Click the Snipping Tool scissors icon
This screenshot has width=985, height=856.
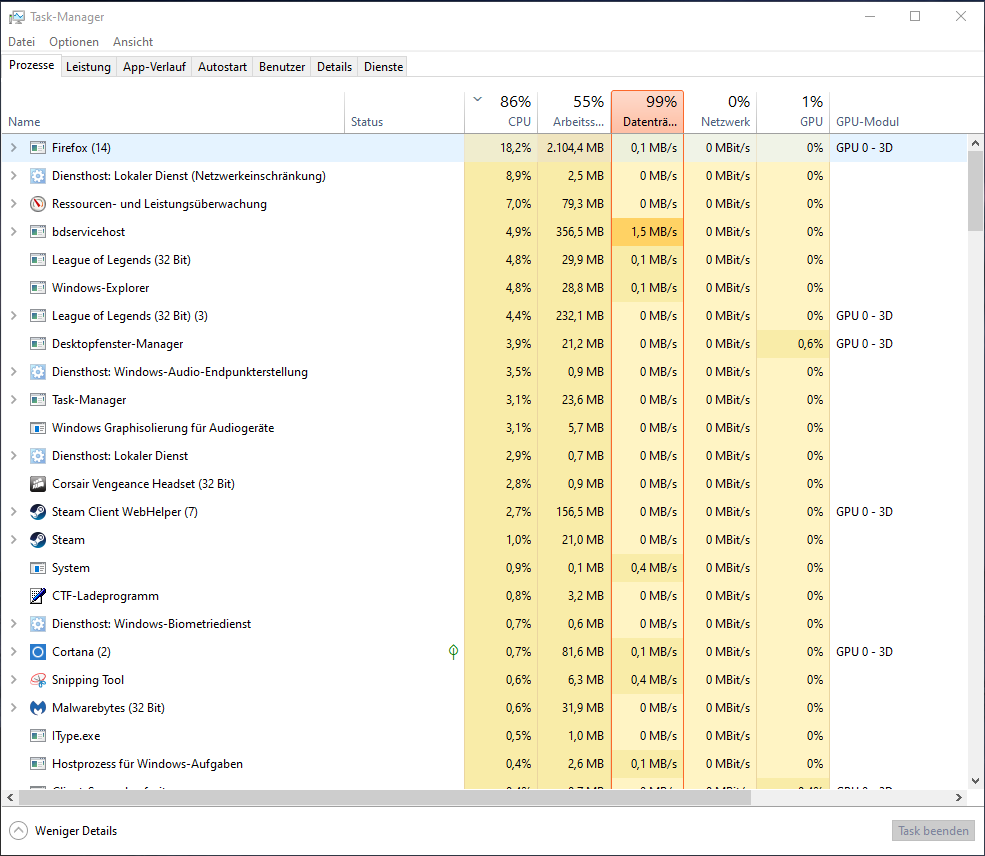tap(38, 680)
